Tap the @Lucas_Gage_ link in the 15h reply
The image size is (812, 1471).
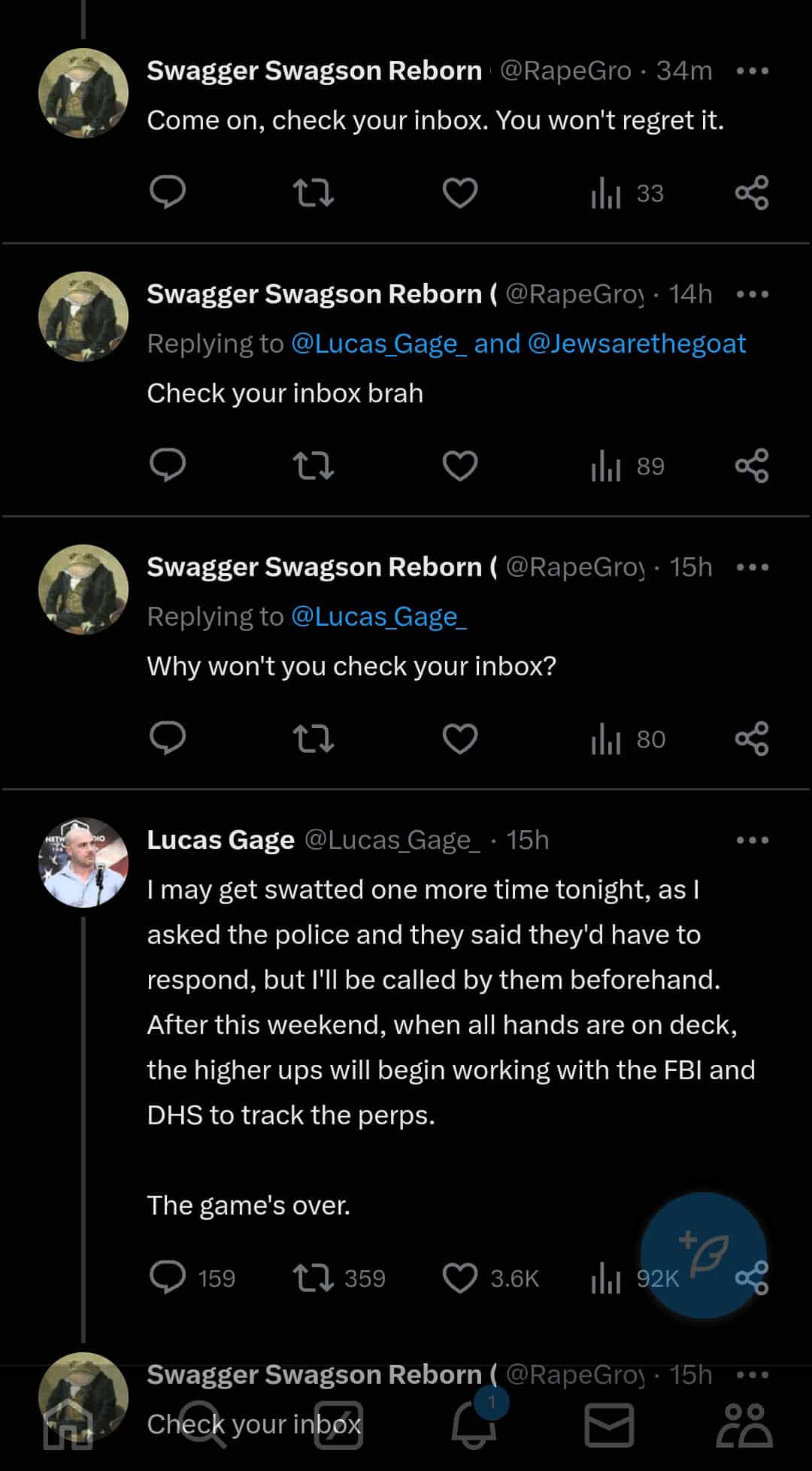[378, 617]
